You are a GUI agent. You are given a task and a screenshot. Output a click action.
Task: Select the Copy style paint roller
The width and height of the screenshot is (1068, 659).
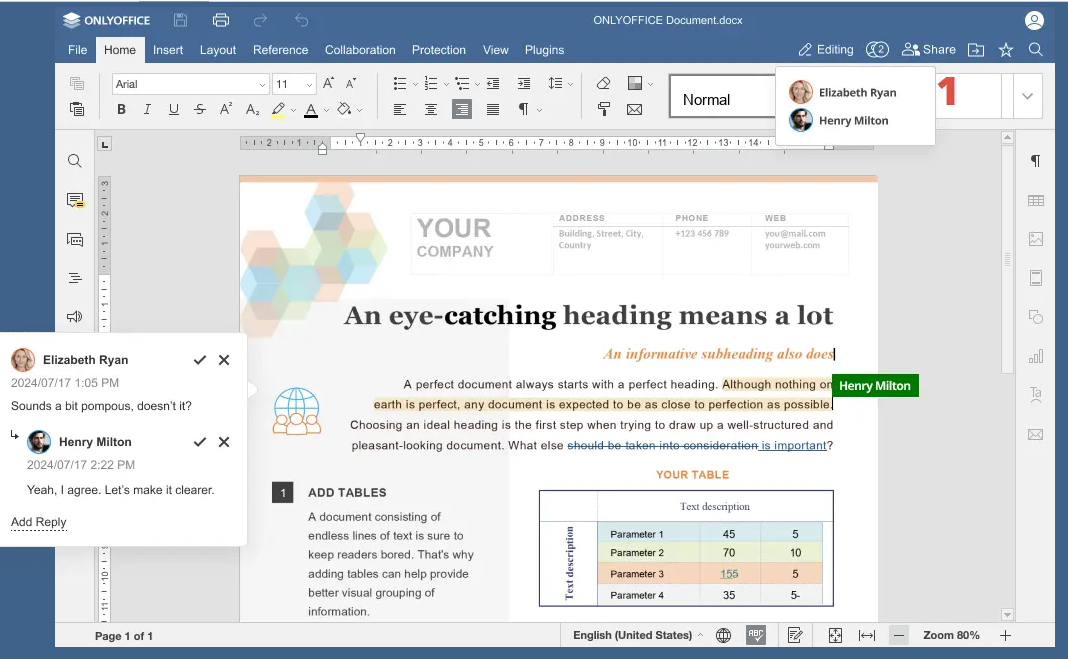603,110
